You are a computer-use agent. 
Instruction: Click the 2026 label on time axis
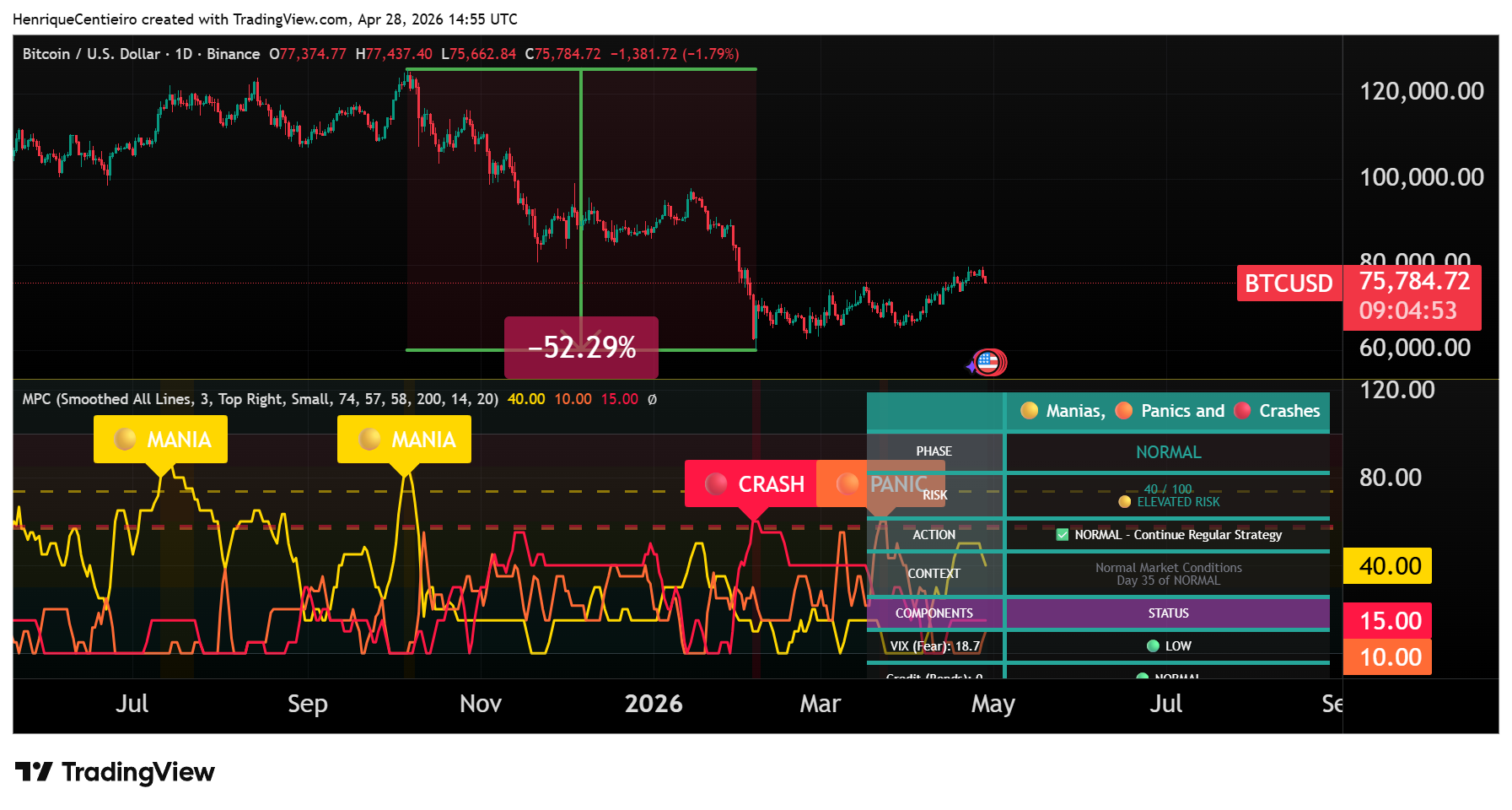pyautogui.click(x=654, y=704)
